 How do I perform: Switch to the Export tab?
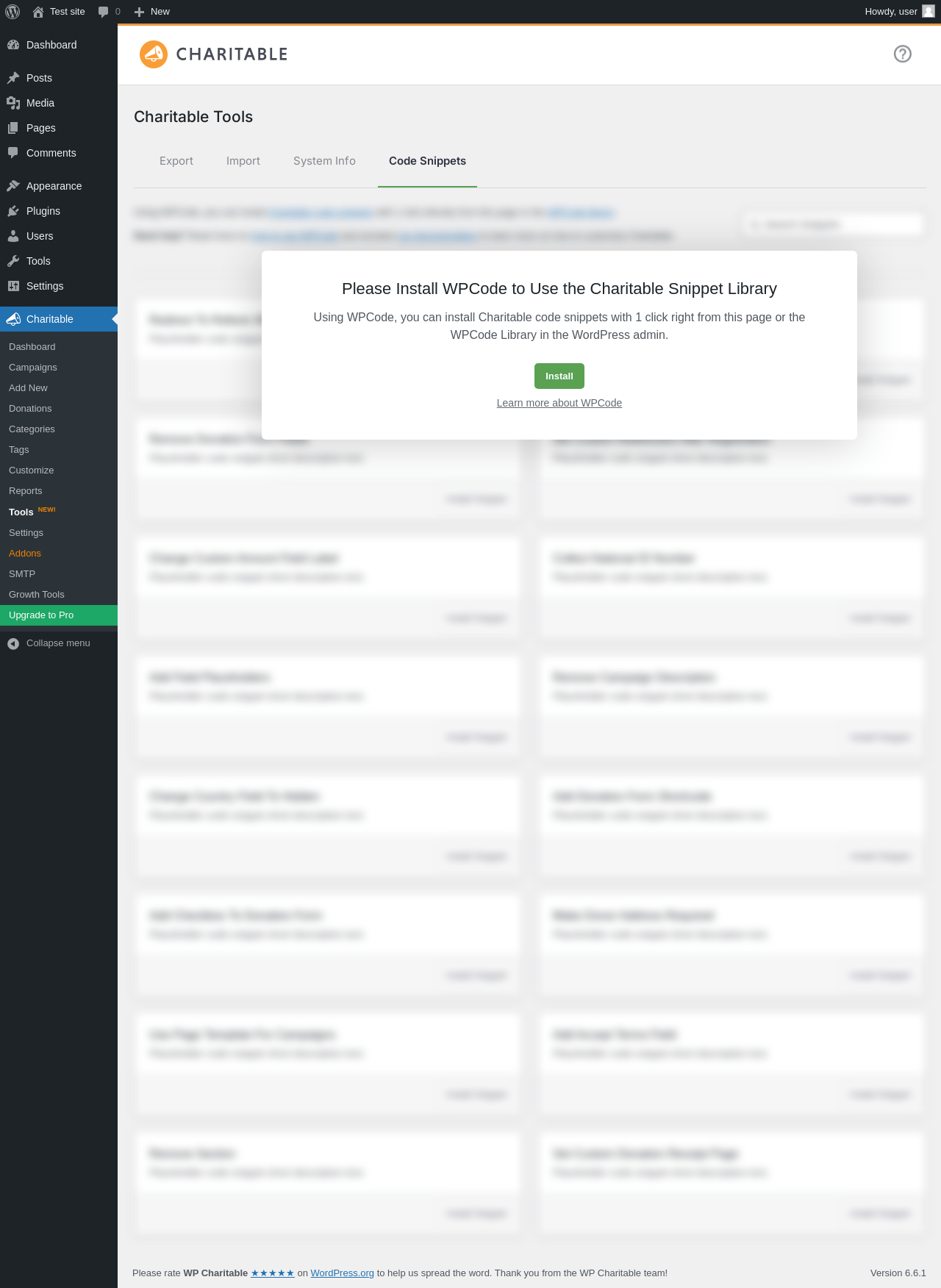176,161
